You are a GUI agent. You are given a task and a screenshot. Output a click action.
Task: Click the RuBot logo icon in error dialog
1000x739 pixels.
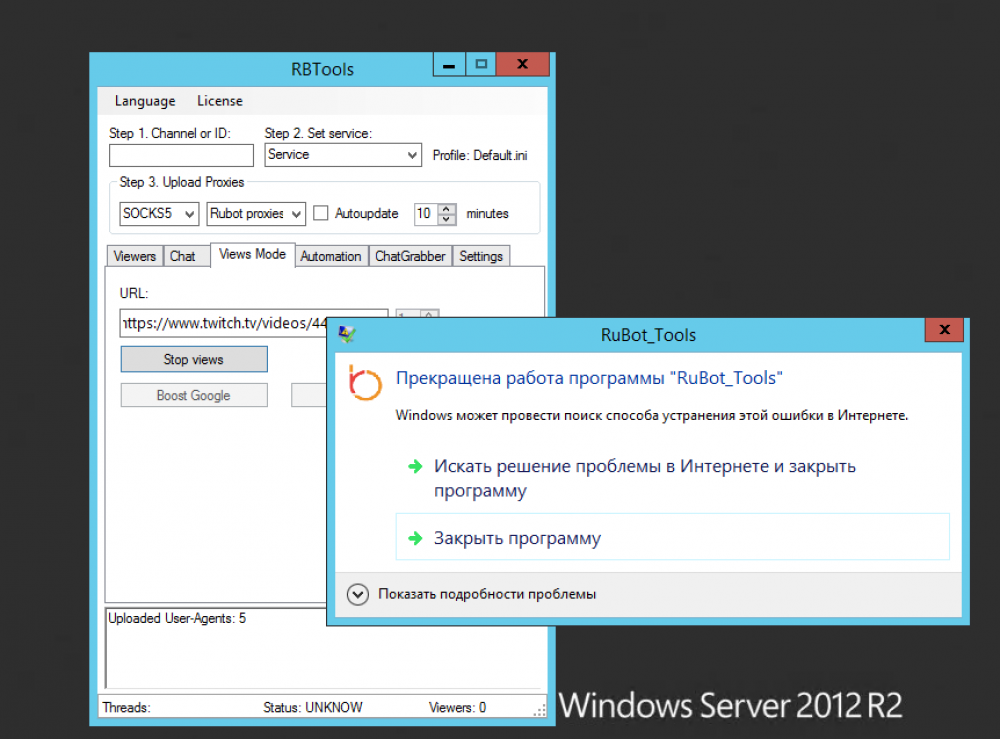pyautogui.click(x=365, y=383)
